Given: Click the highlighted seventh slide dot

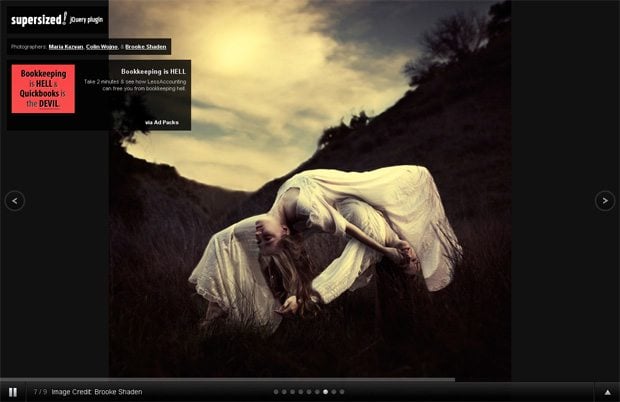Looking at the screenshot, I should [x=326, y=392].
